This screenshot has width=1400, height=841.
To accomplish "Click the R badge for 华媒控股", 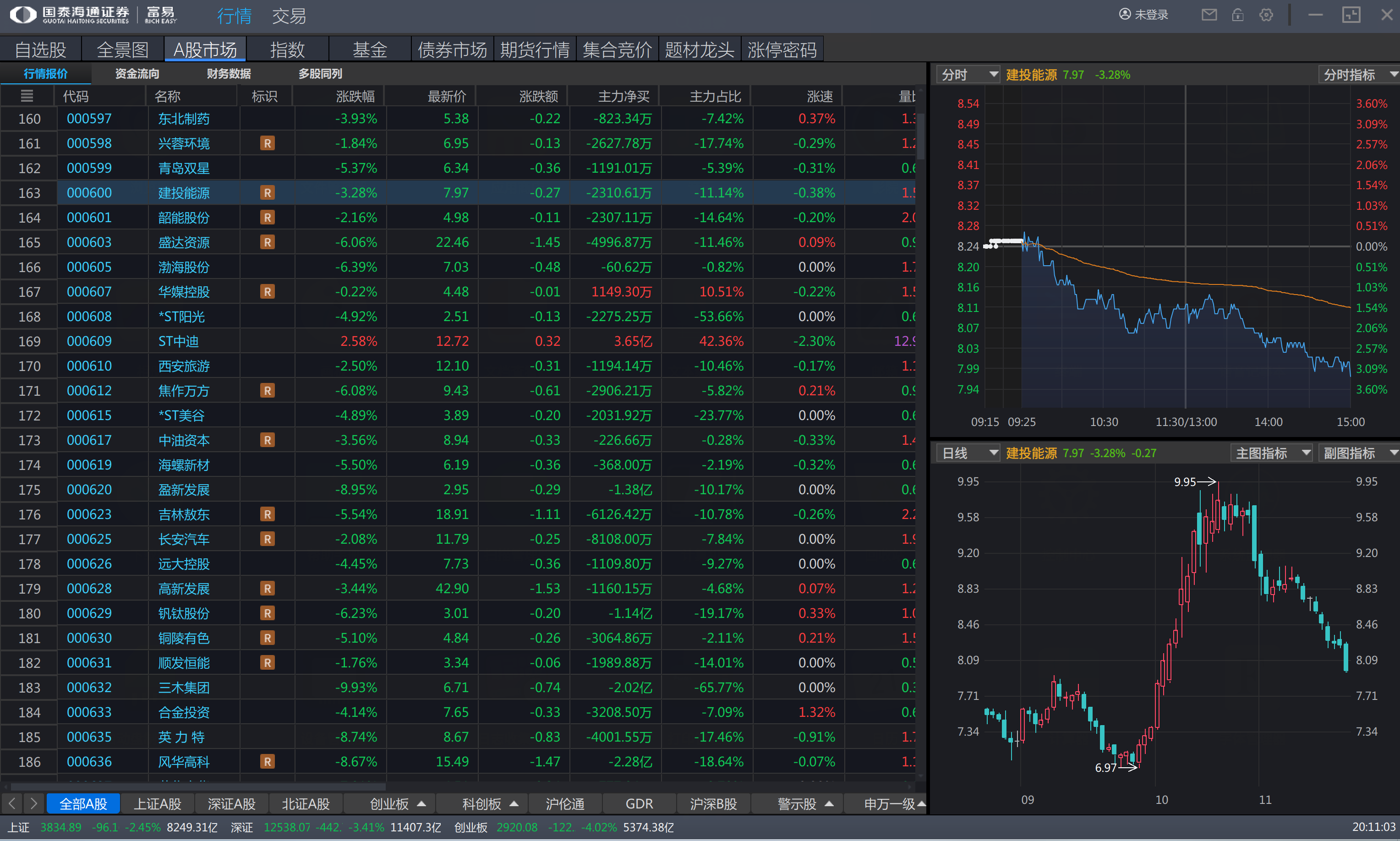I will (x=267, y=292).
